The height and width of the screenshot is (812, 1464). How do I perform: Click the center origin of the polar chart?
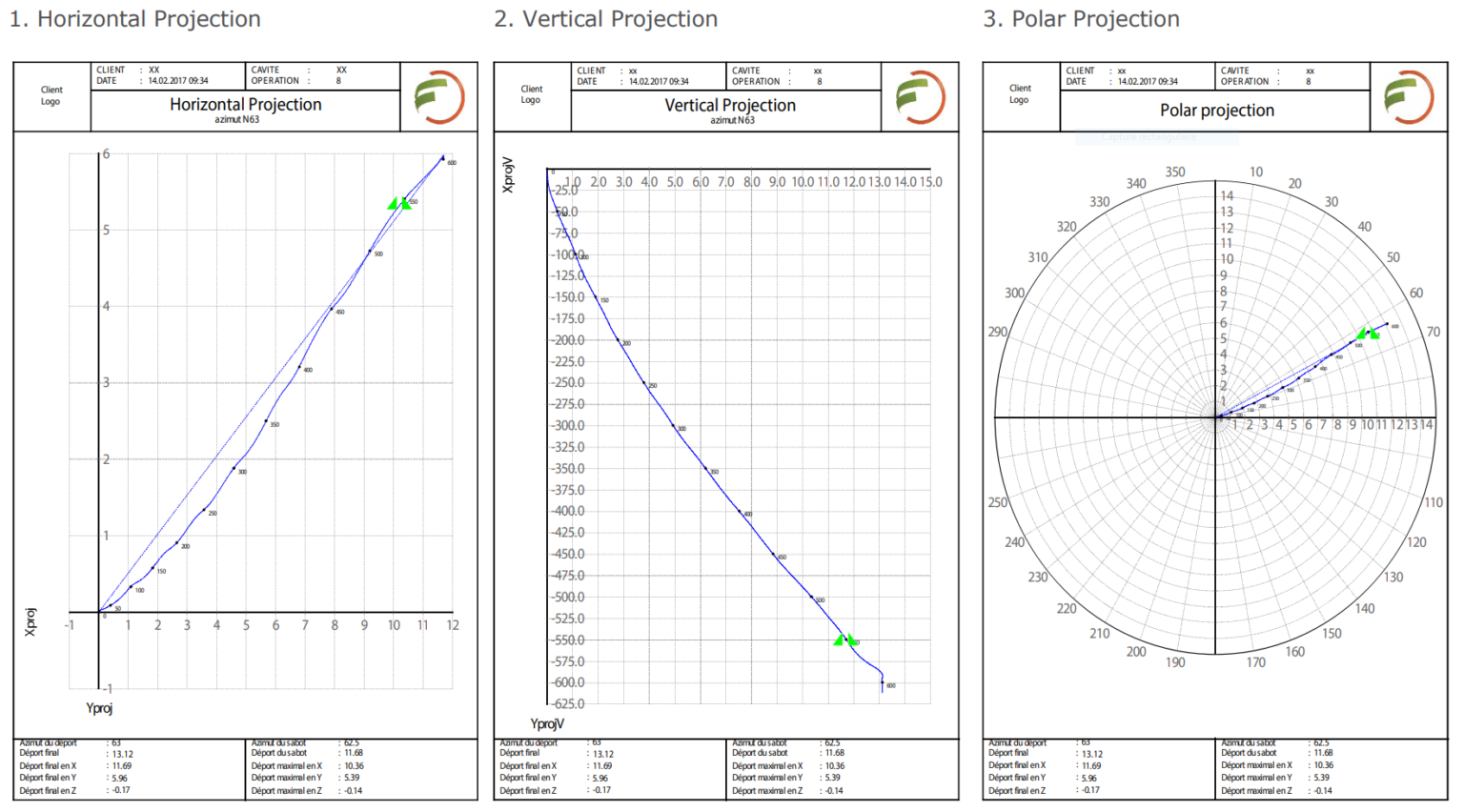point(1215,417)
